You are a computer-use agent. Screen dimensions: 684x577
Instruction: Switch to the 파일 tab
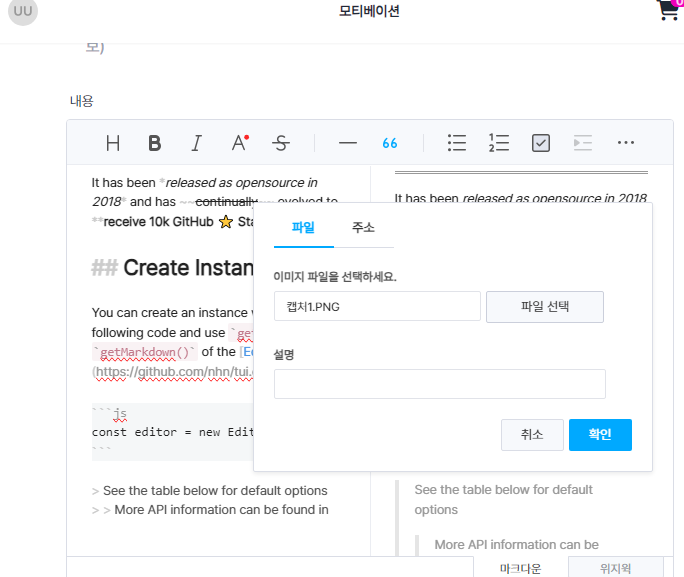point(304,228)
